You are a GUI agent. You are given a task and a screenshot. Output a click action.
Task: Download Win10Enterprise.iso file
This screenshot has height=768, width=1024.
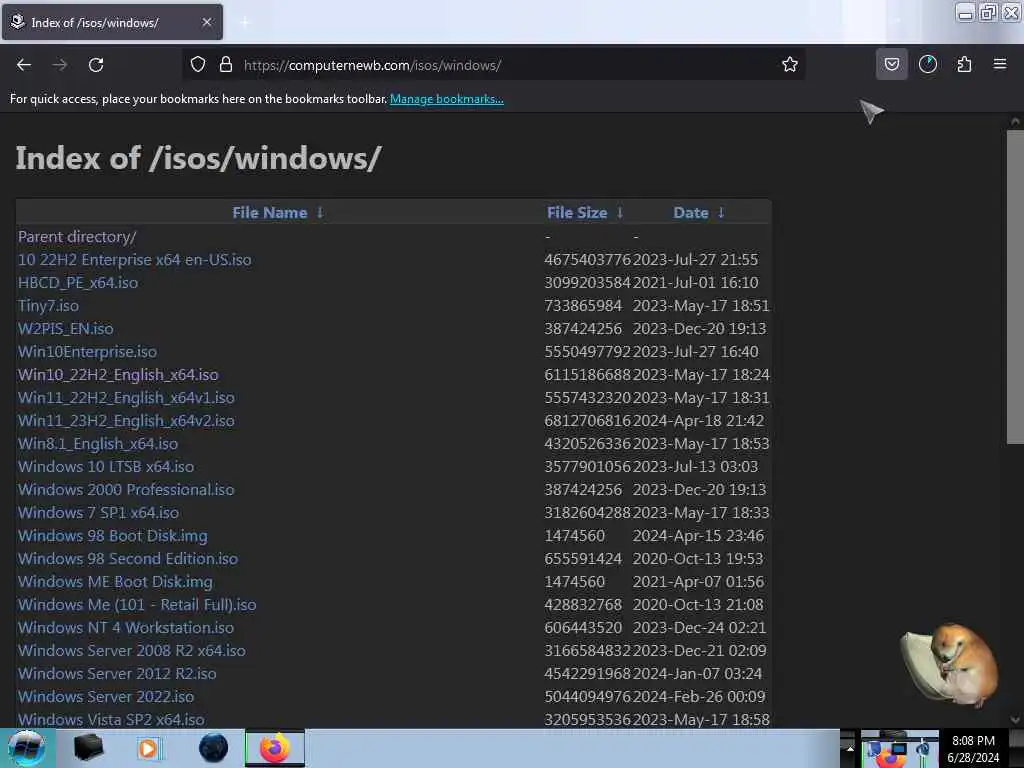coord(88,351)
